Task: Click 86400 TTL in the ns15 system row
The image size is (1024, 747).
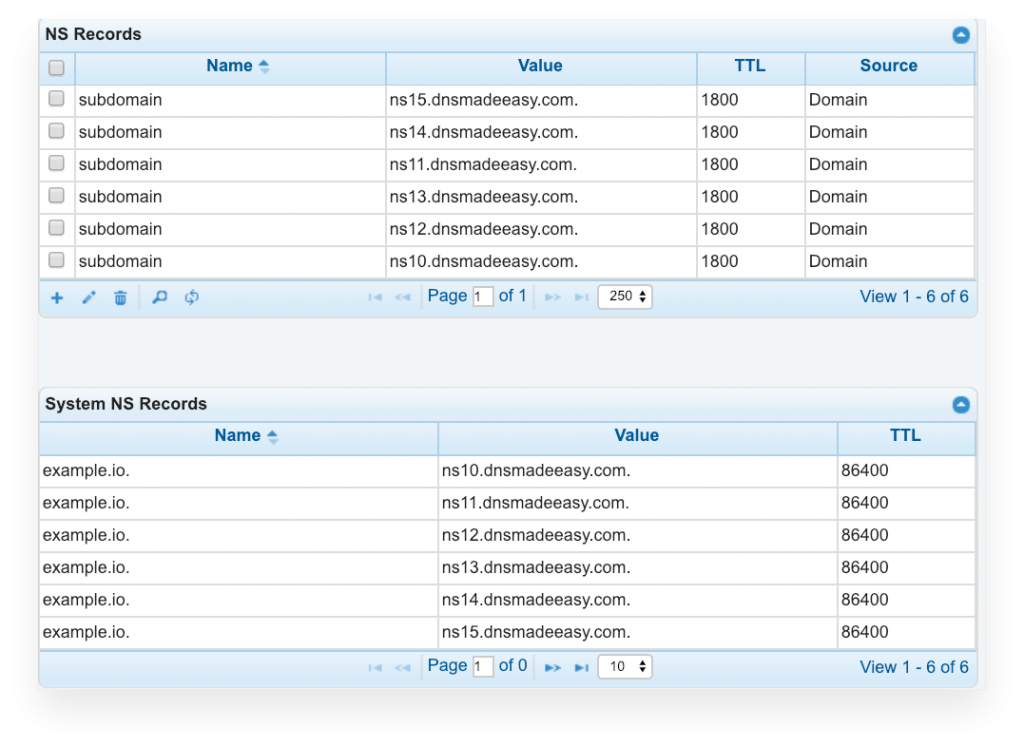Action: (x=865, y=632)
